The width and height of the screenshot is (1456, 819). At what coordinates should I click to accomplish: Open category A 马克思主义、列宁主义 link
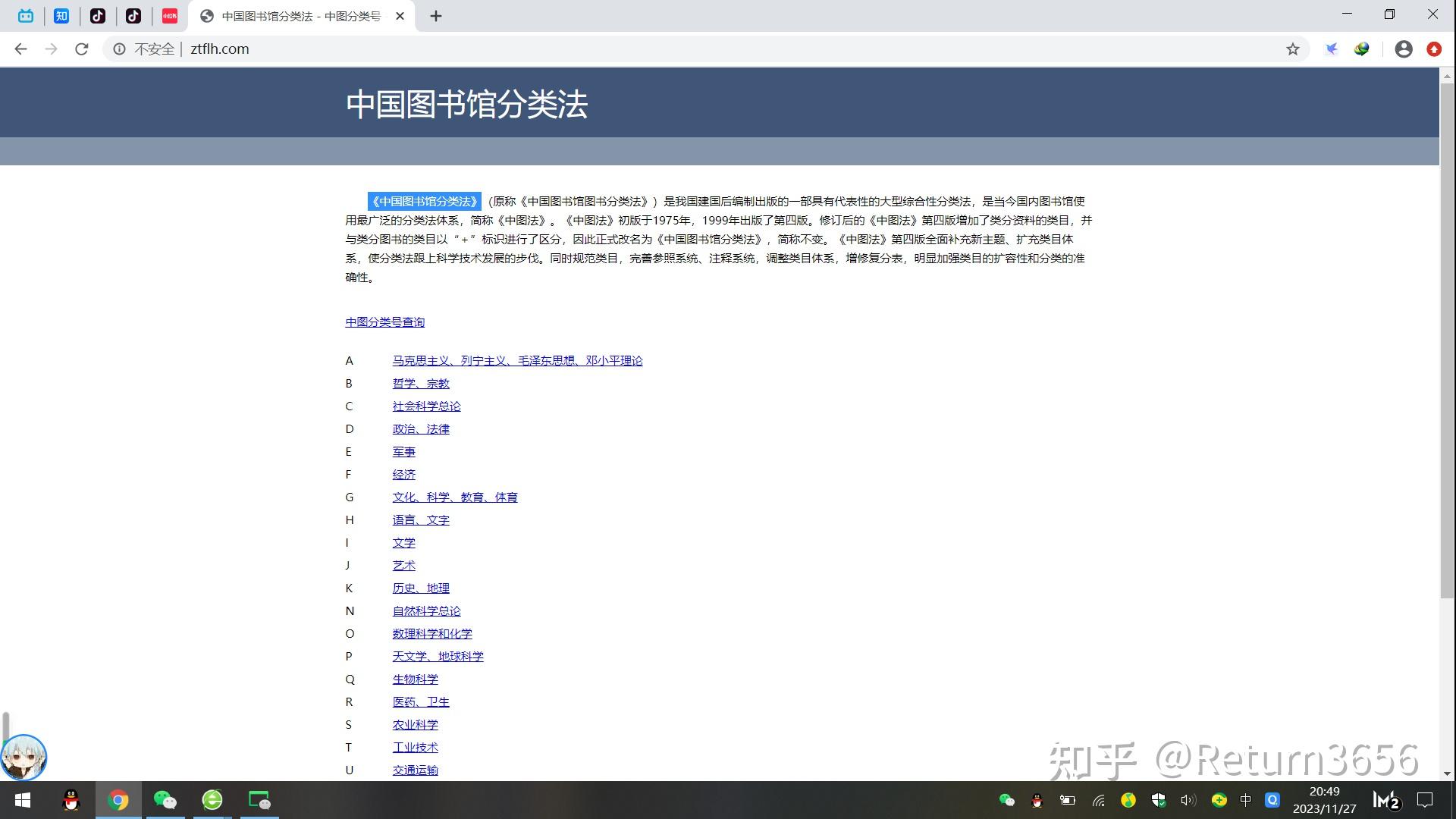pyautogui.click(x=517, y=361)
